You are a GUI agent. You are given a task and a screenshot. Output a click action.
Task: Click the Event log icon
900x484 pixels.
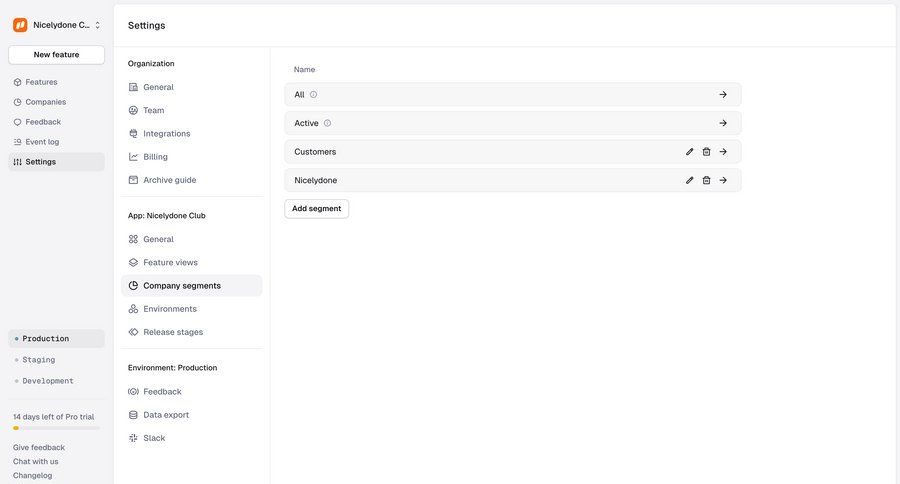pyautogui.click(x=17, y=142)
